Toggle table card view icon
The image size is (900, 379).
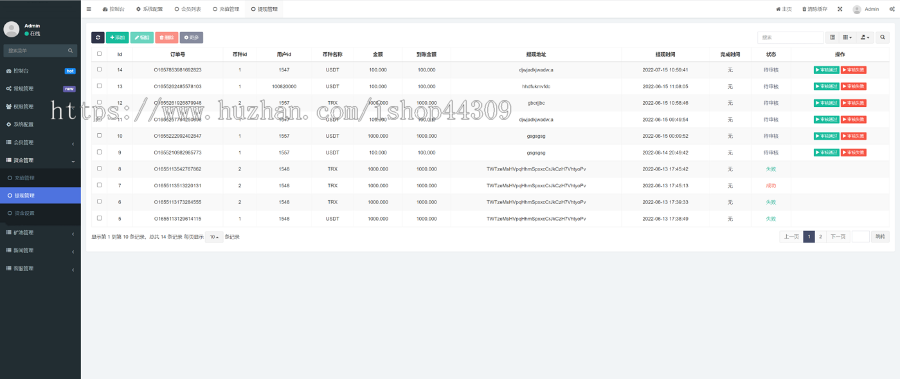(832, 37)
